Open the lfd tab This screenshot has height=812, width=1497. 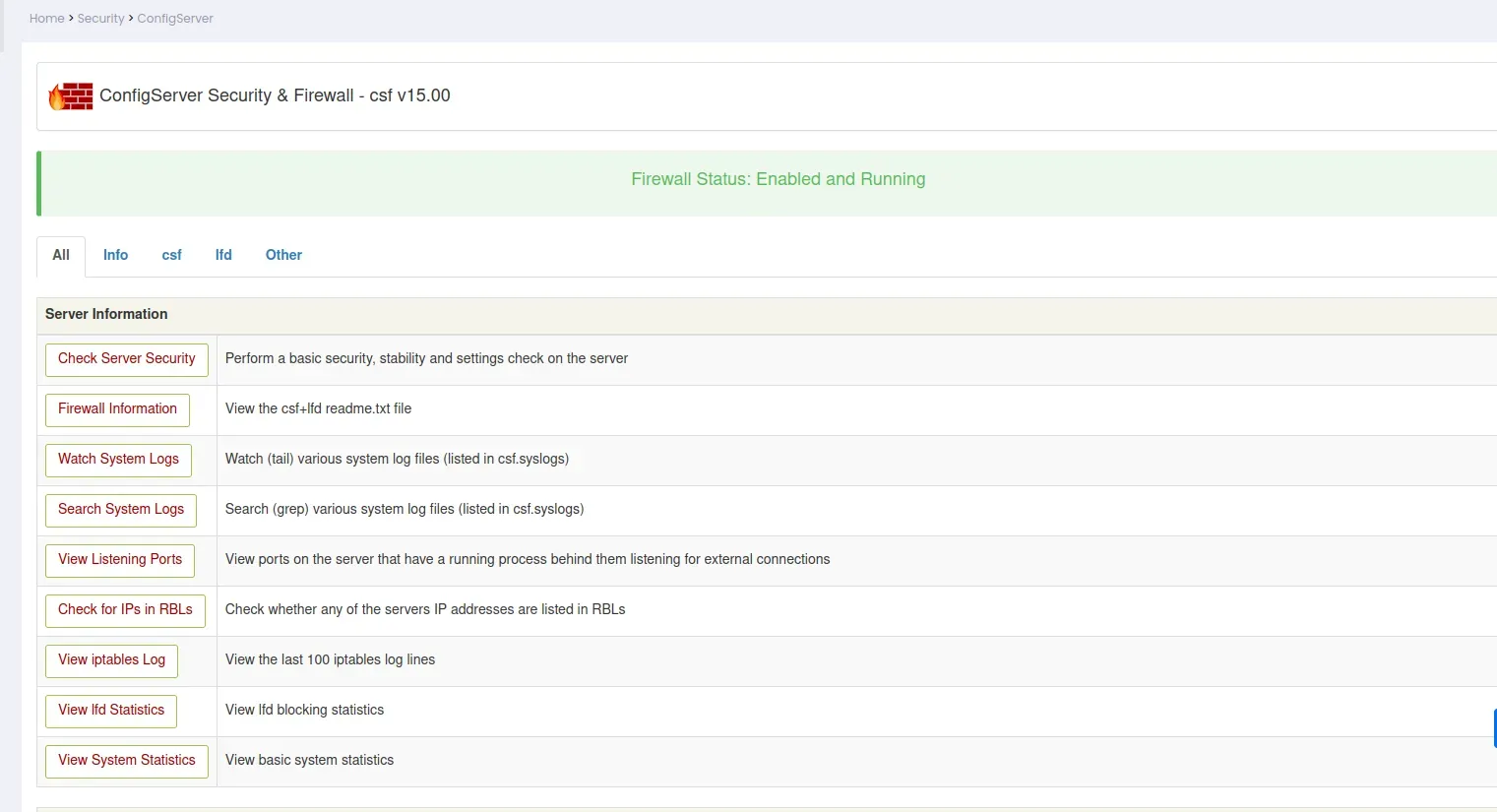pos(223,255)
